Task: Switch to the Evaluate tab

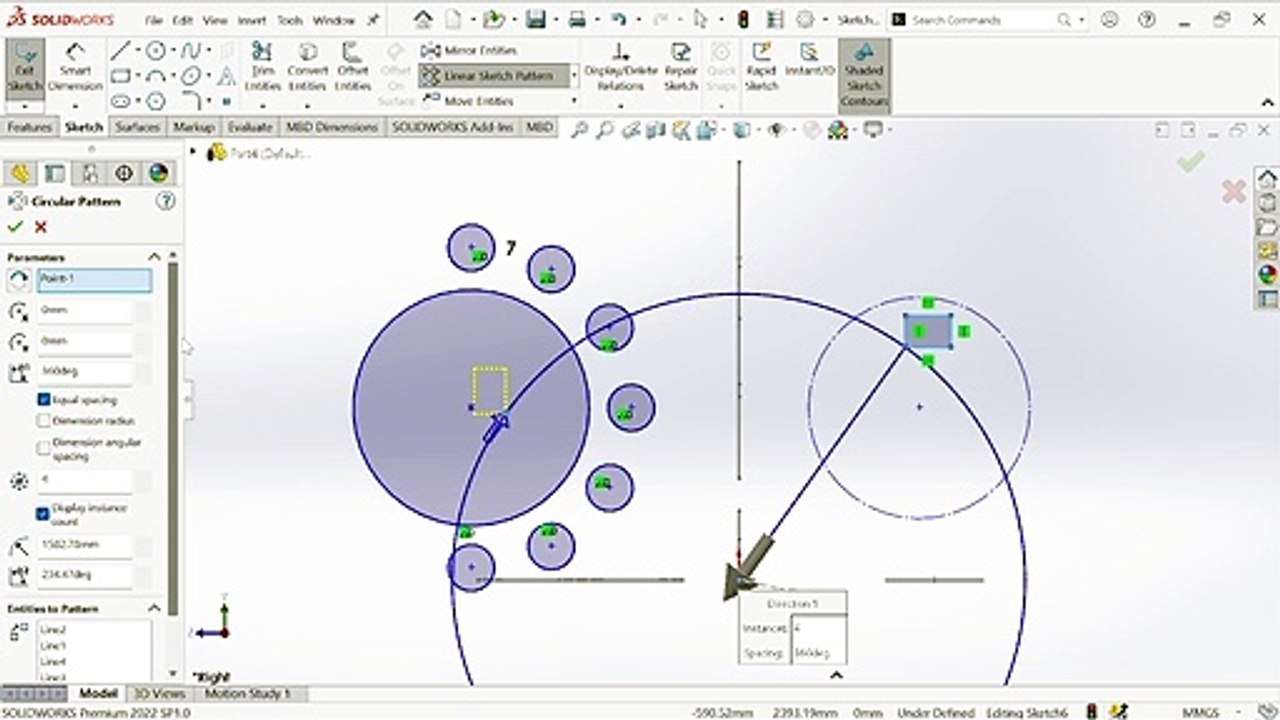Action: click(250, 127)
